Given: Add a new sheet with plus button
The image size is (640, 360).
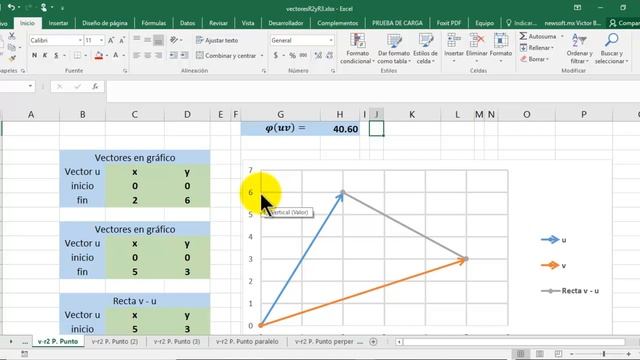Looking at the screenshot, I should pyautogui.click(x=373, y=342).
